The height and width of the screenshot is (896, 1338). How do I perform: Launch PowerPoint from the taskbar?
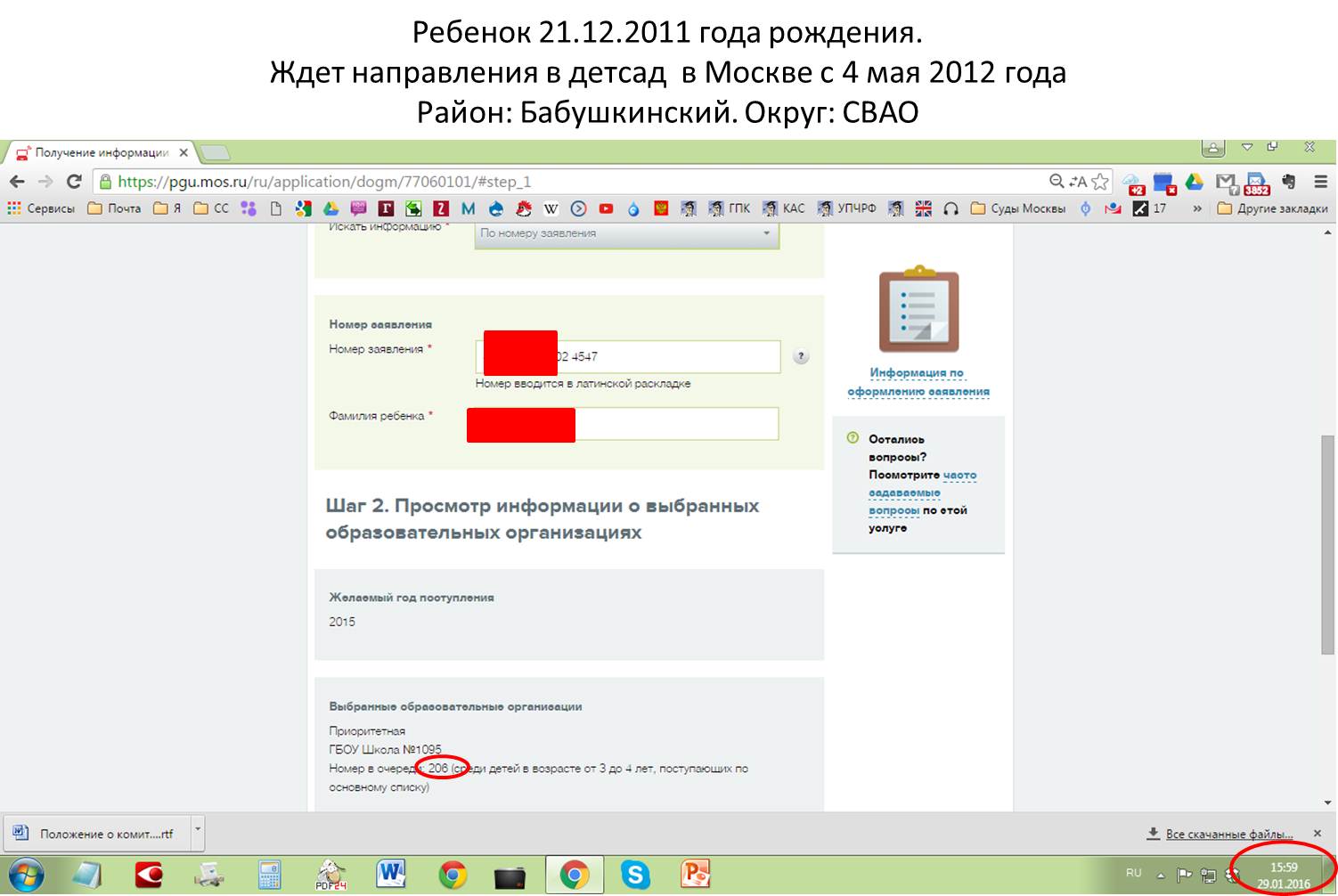click(x=695, y=875)
